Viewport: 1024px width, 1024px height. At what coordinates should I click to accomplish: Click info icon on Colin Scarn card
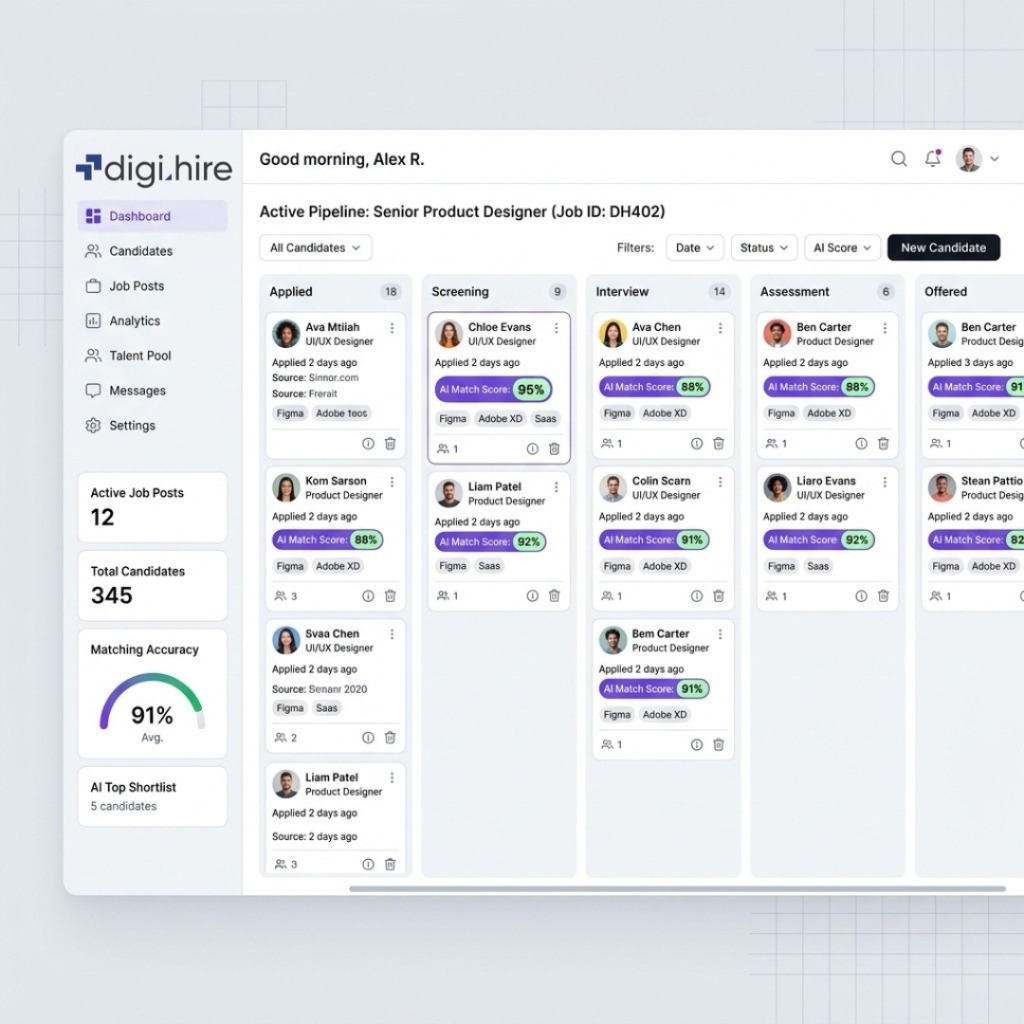697,596
